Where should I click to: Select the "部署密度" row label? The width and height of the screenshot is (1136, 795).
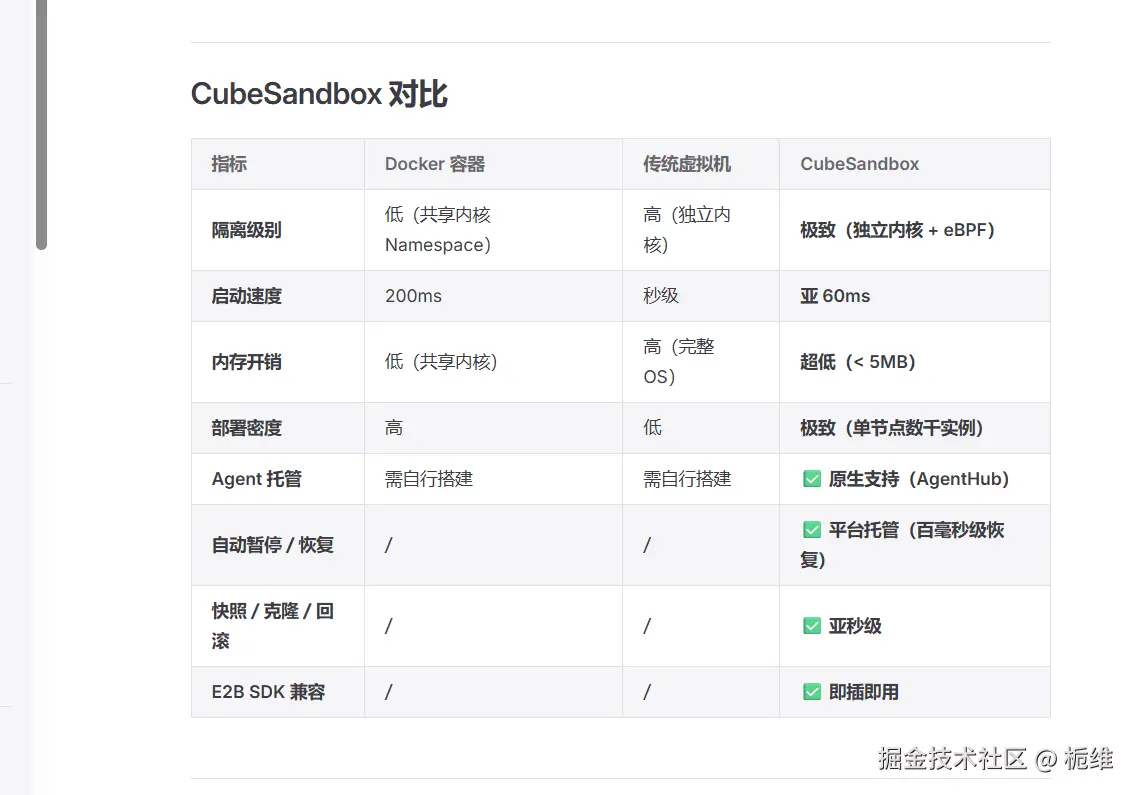(x=246, y=428)
